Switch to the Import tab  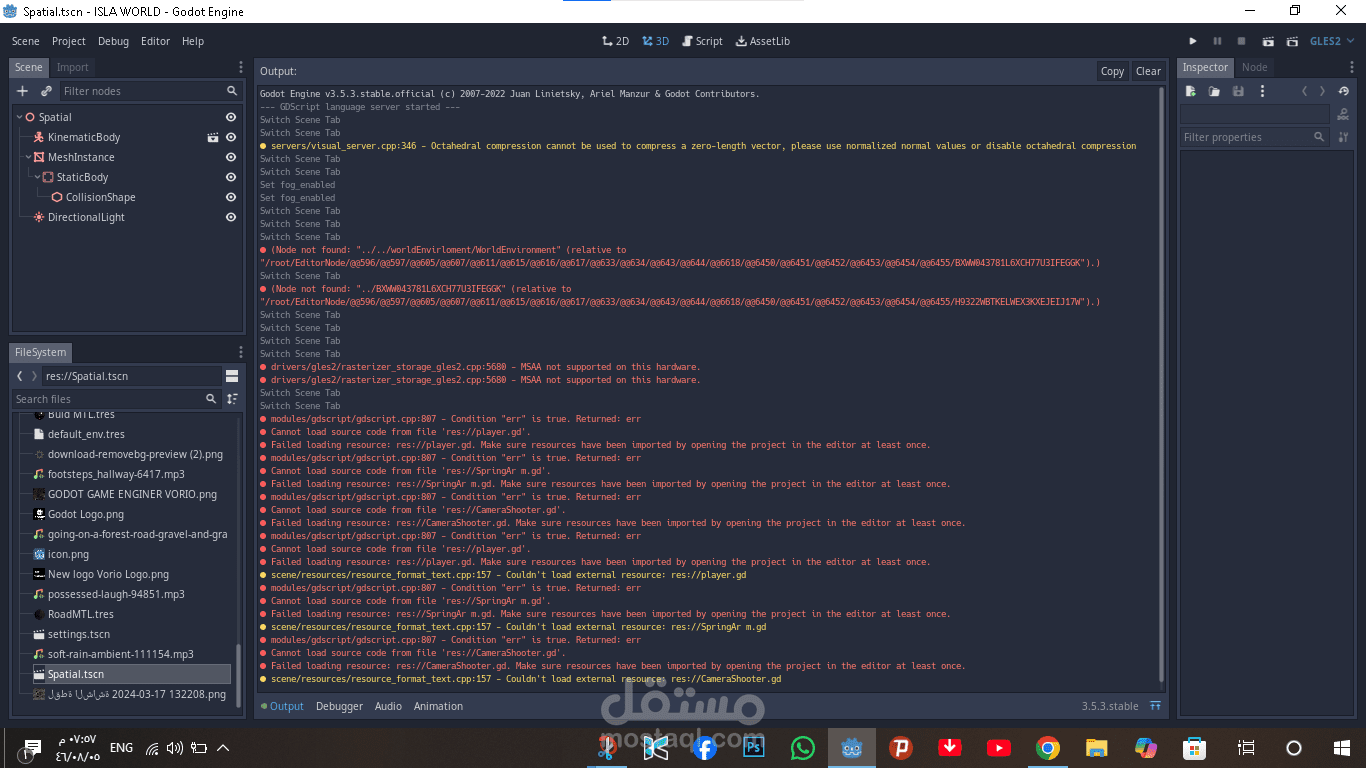(x=72, y=67)
